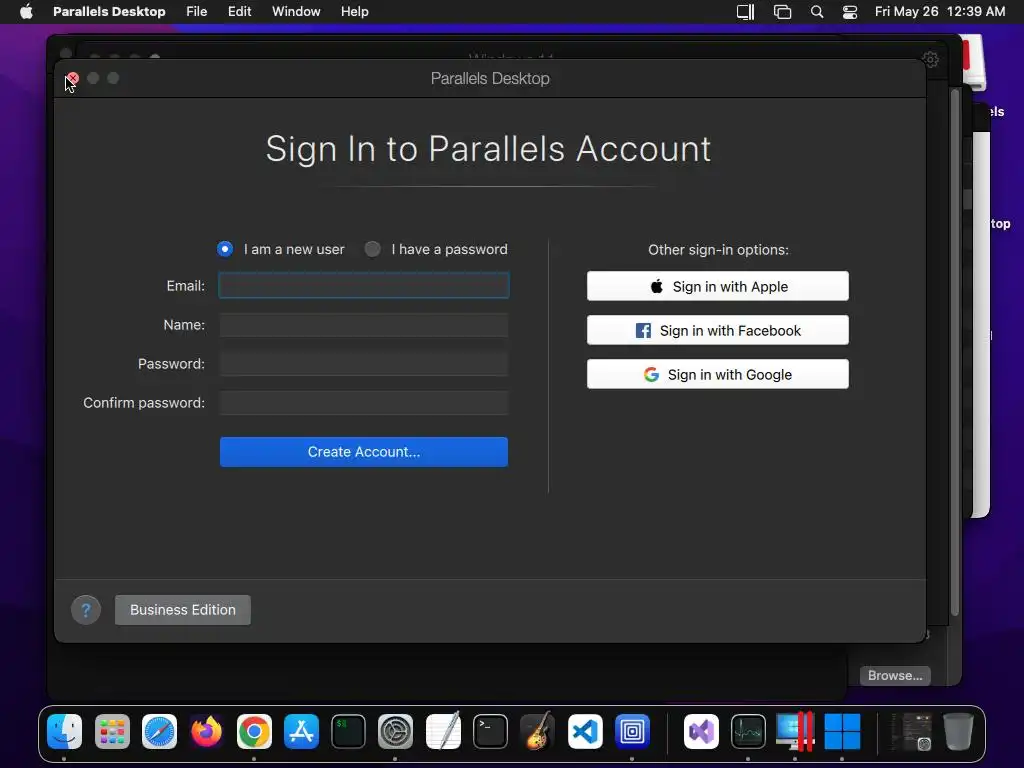The image size is (1024, 768).
Task: Open Parallels Desktop from the dock
Action: tap(795, 731)
